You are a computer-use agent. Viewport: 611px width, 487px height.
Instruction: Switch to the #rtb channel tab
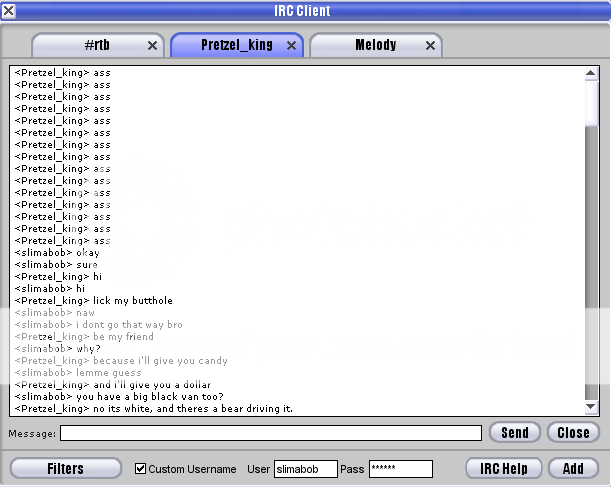[96, 46]
